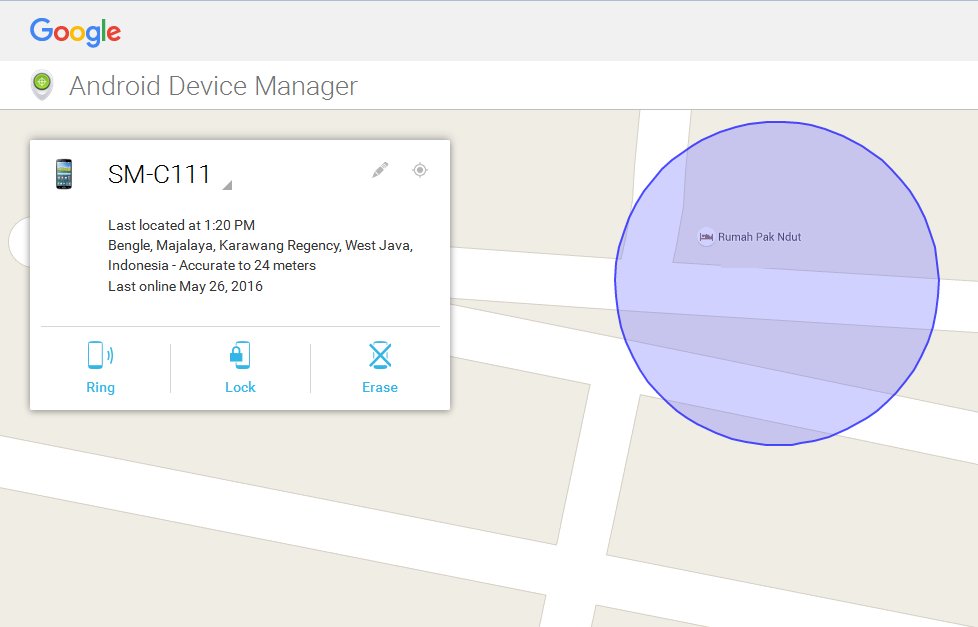The height and width of the screenshot is (627, 978).
Task: Rename device using the pencil icon
Action: 380,170
